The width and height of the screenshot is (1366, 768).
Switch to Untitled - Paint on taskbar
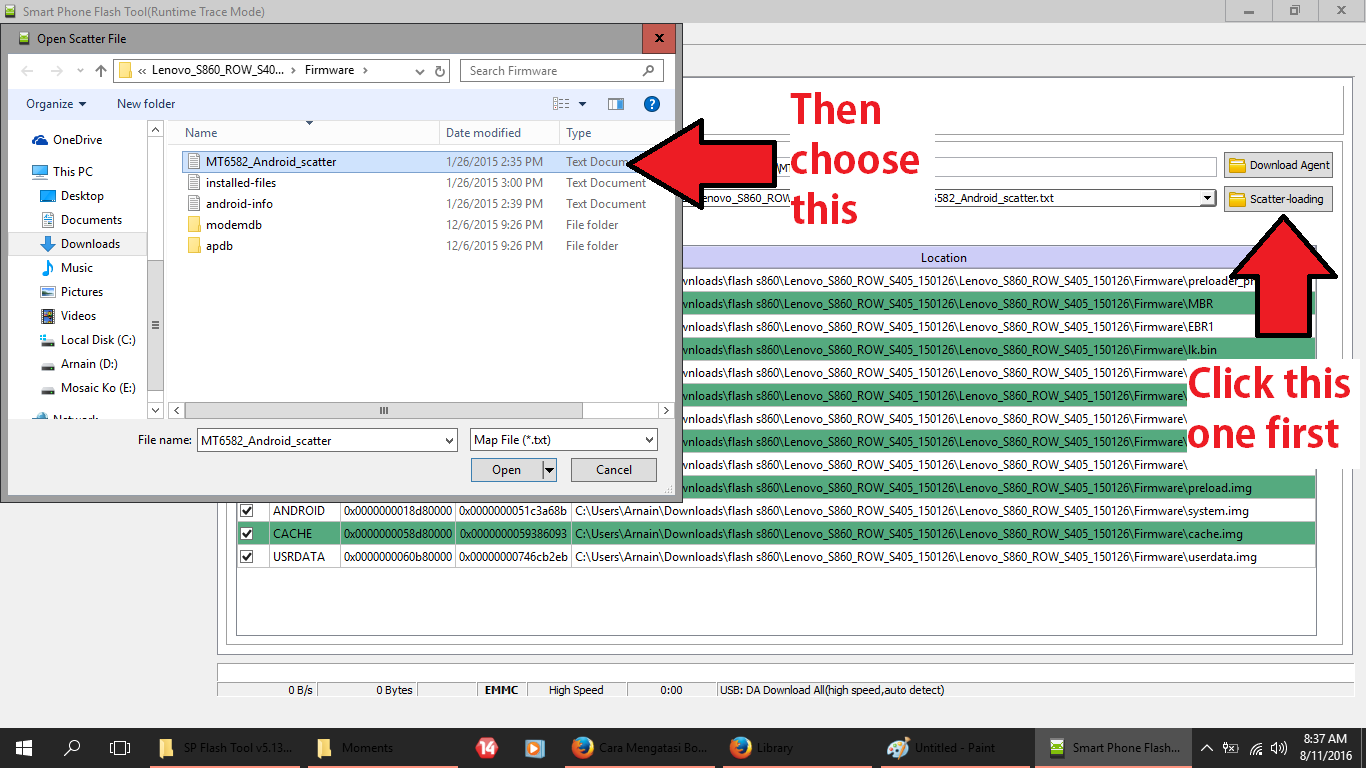pyautogui.click(x=955, y=747)
